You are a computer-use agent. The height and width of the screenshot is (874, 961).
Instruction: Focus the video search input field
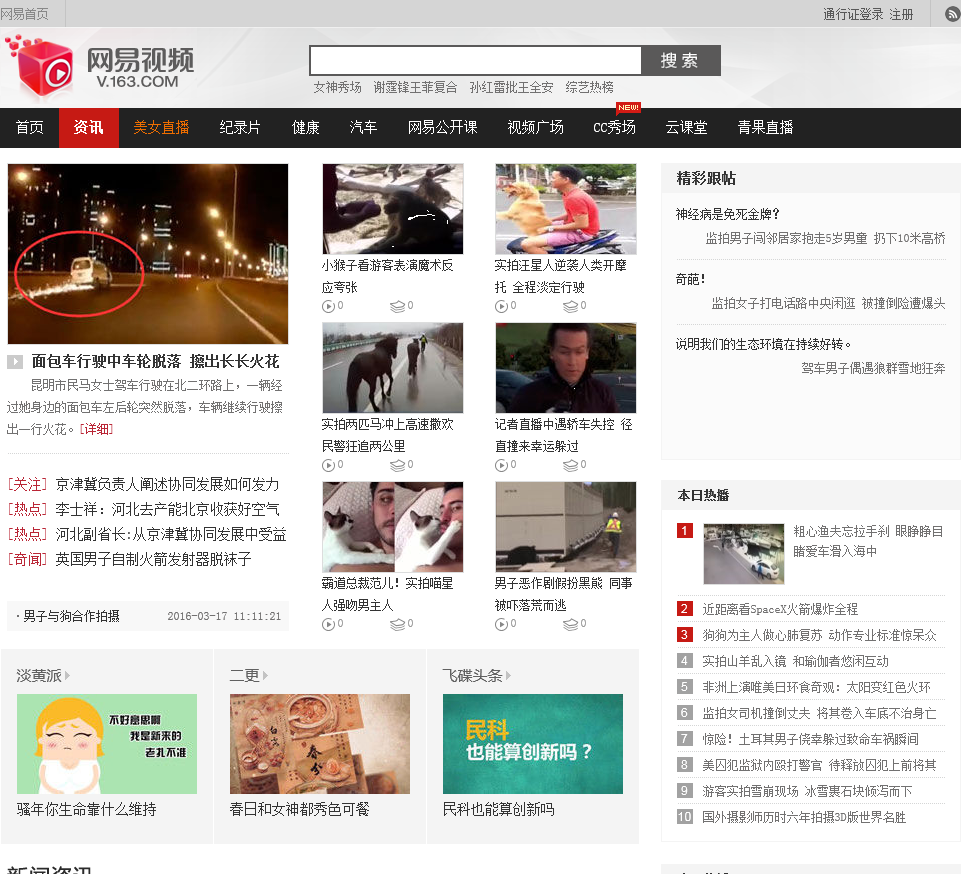pos(476,60)
